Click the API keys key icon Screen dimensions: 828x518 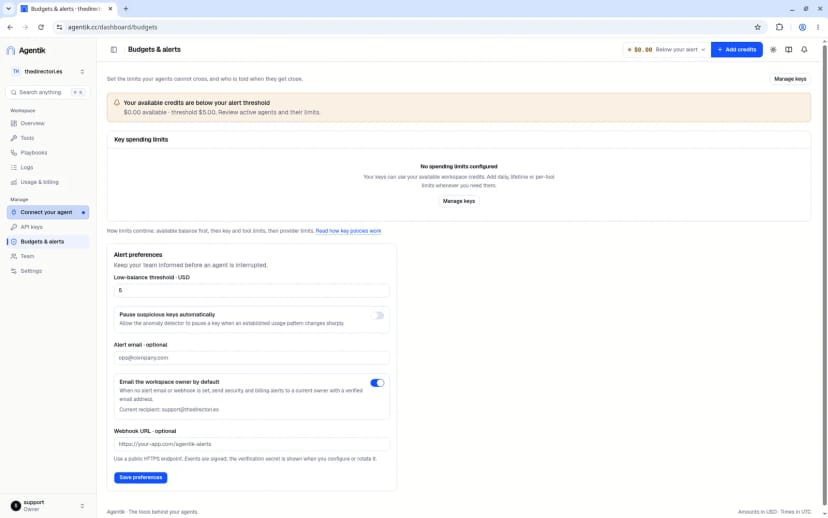14,227
